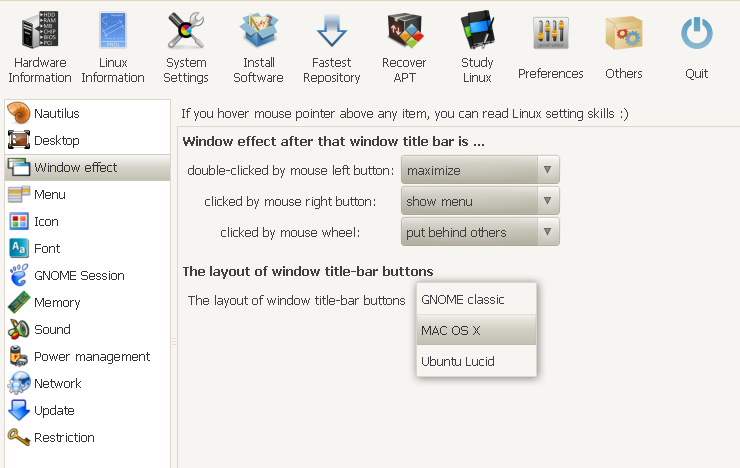Click the Icon label in sidebar
The width and height of the screenshot is (740, 468).
tap(46, 222)
